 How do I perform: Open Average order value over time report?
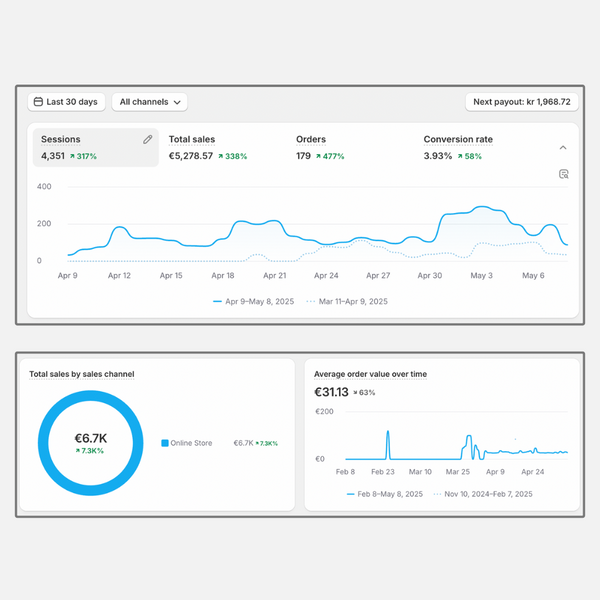(x=370, y=374)
